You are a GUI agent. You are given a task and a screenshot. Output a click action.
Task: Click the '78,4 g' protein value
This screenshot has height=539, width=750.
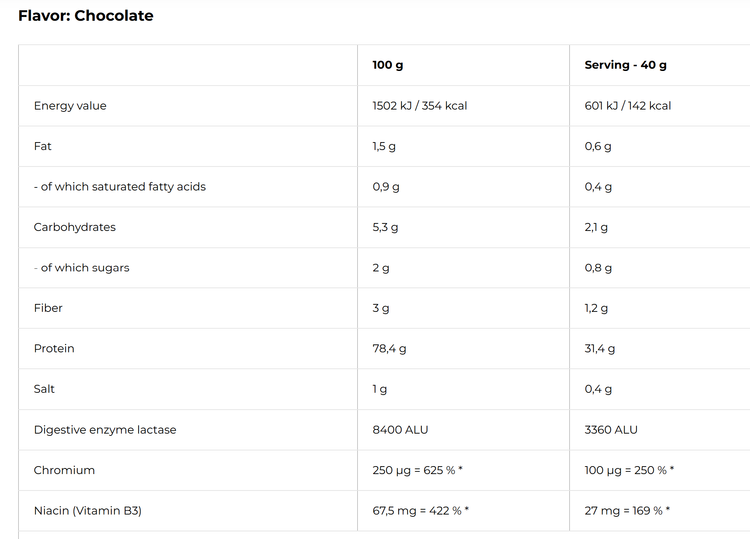tap(389, 349)
